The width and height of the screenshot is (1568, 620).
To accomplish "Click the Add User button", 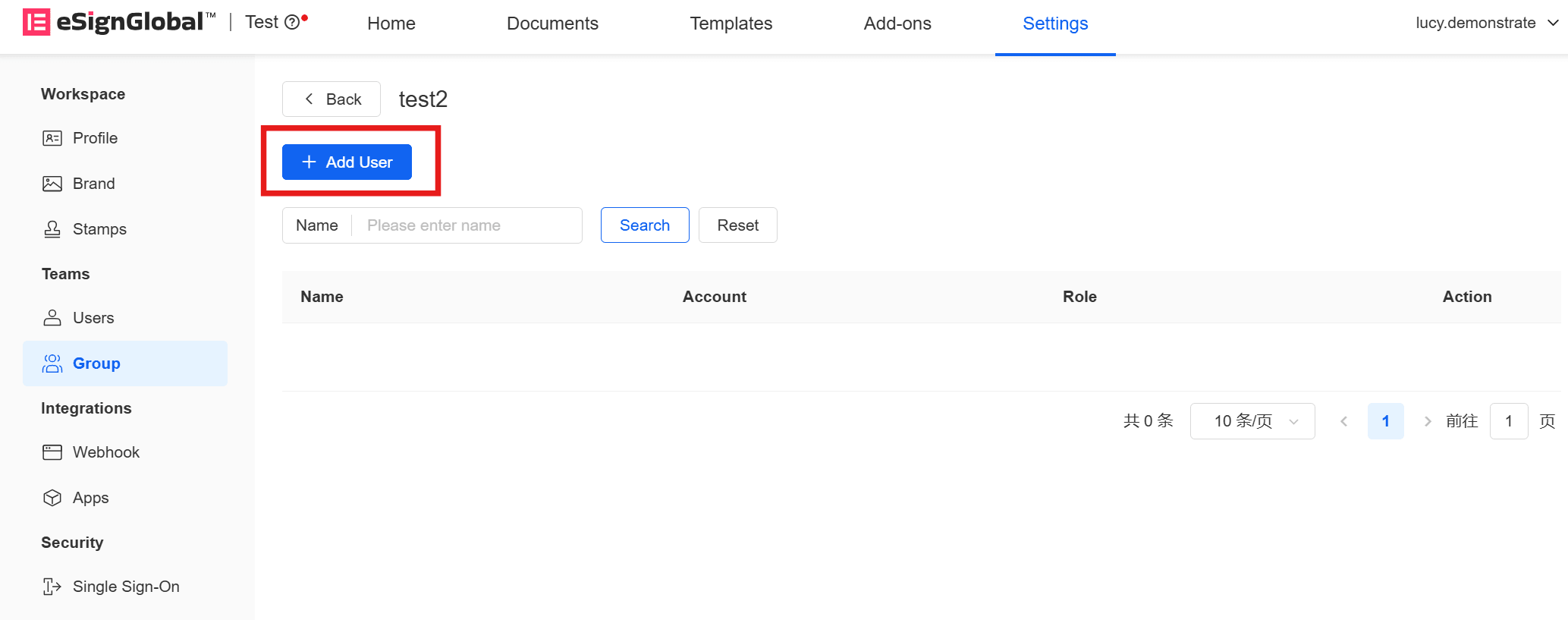I will [347, 162].
